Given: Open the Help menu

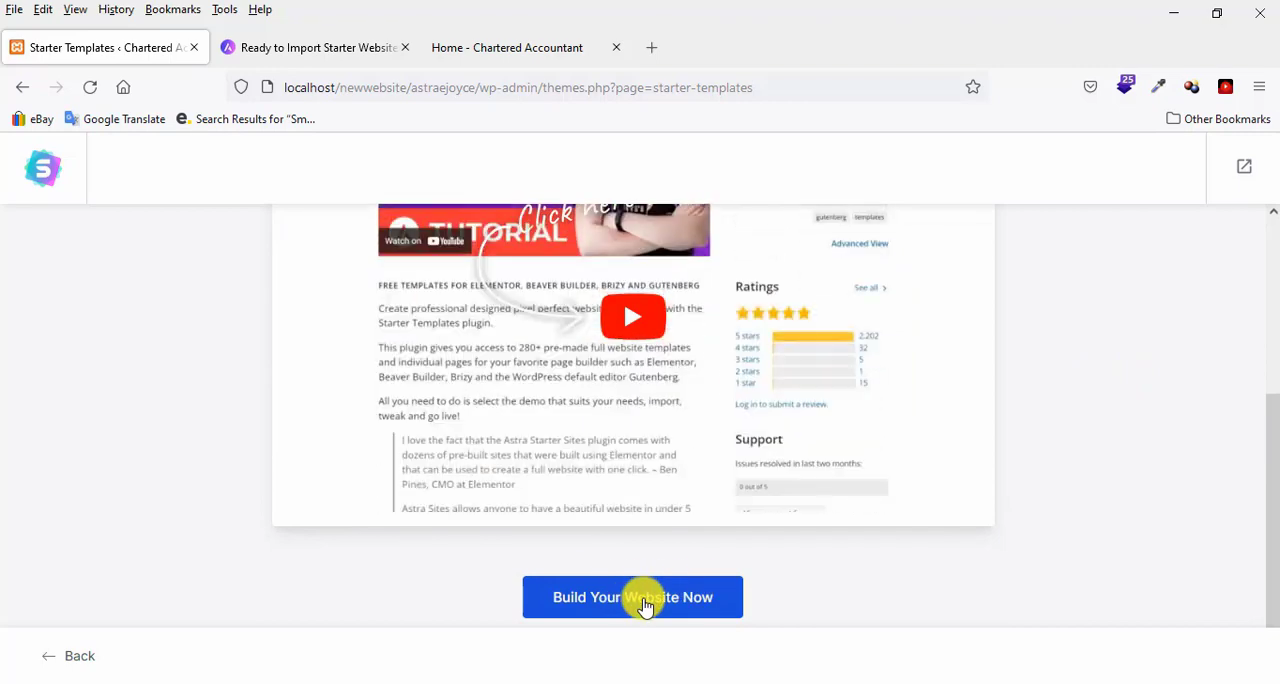Looking at the screenshot, I should pos(260,9).
